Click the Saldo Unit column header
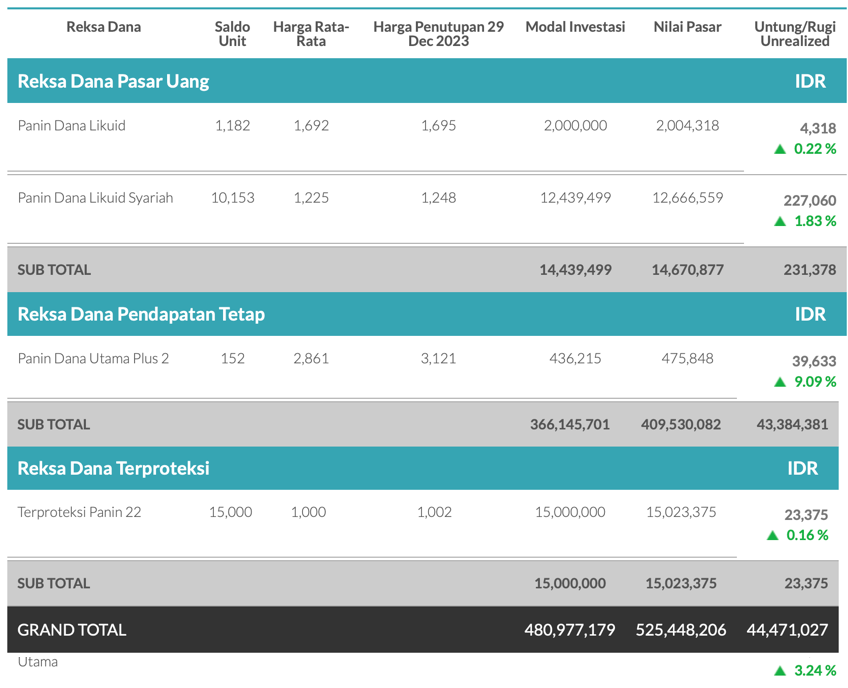Viewport: 848px width, 688px height. [x=232, y=34]
